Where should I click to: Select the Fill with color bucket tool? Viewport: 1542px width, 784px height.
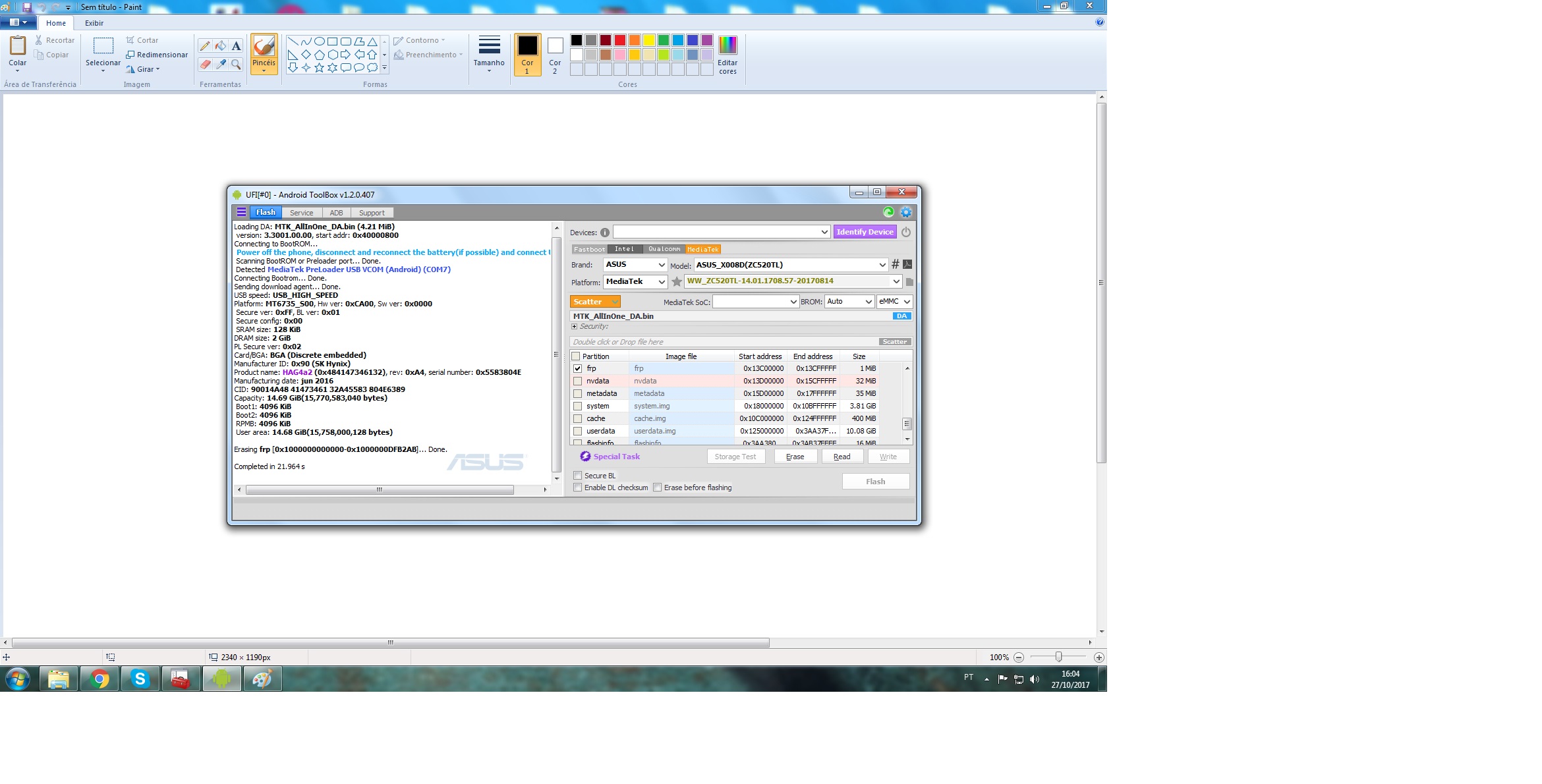221,45
